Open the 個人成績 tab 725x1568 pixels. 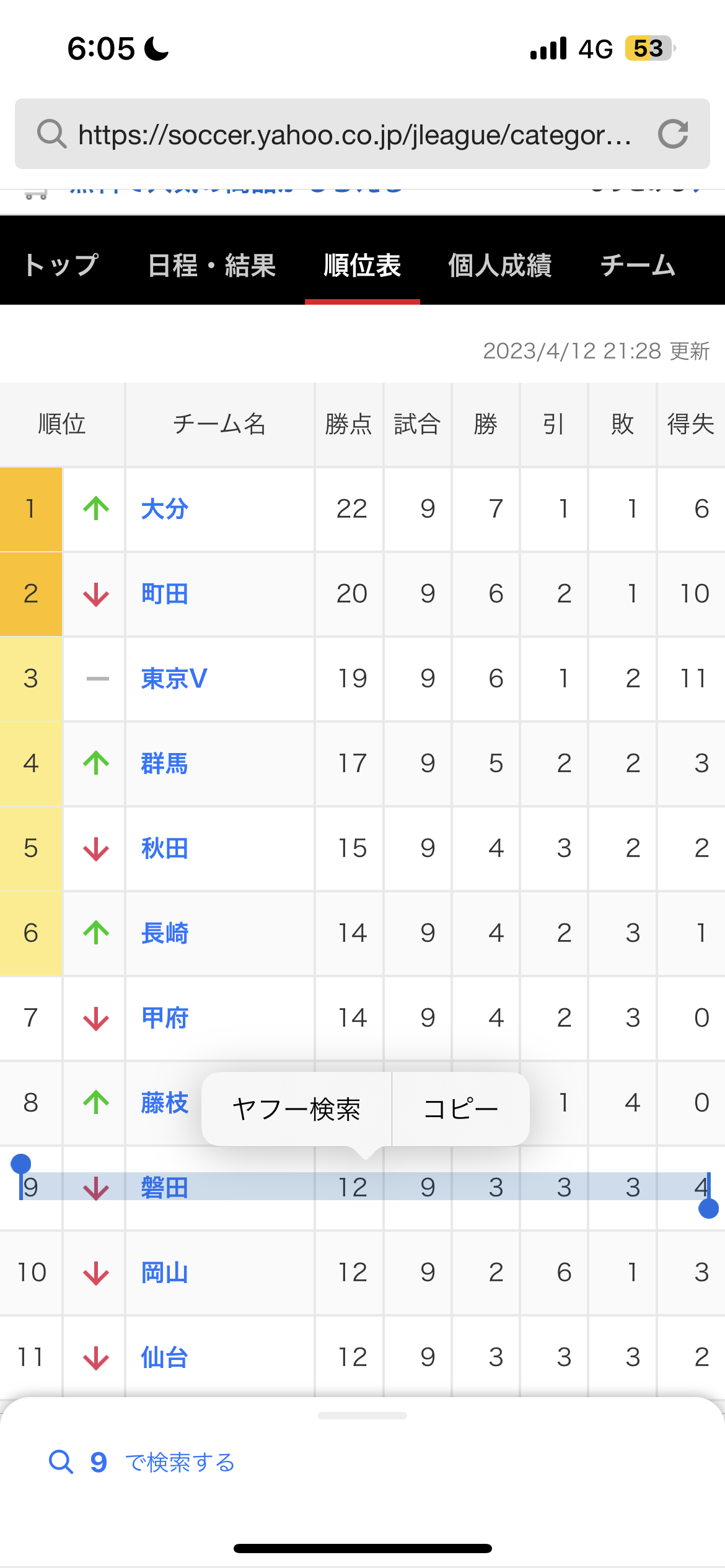pyautogui.click(x=499, y=265)
